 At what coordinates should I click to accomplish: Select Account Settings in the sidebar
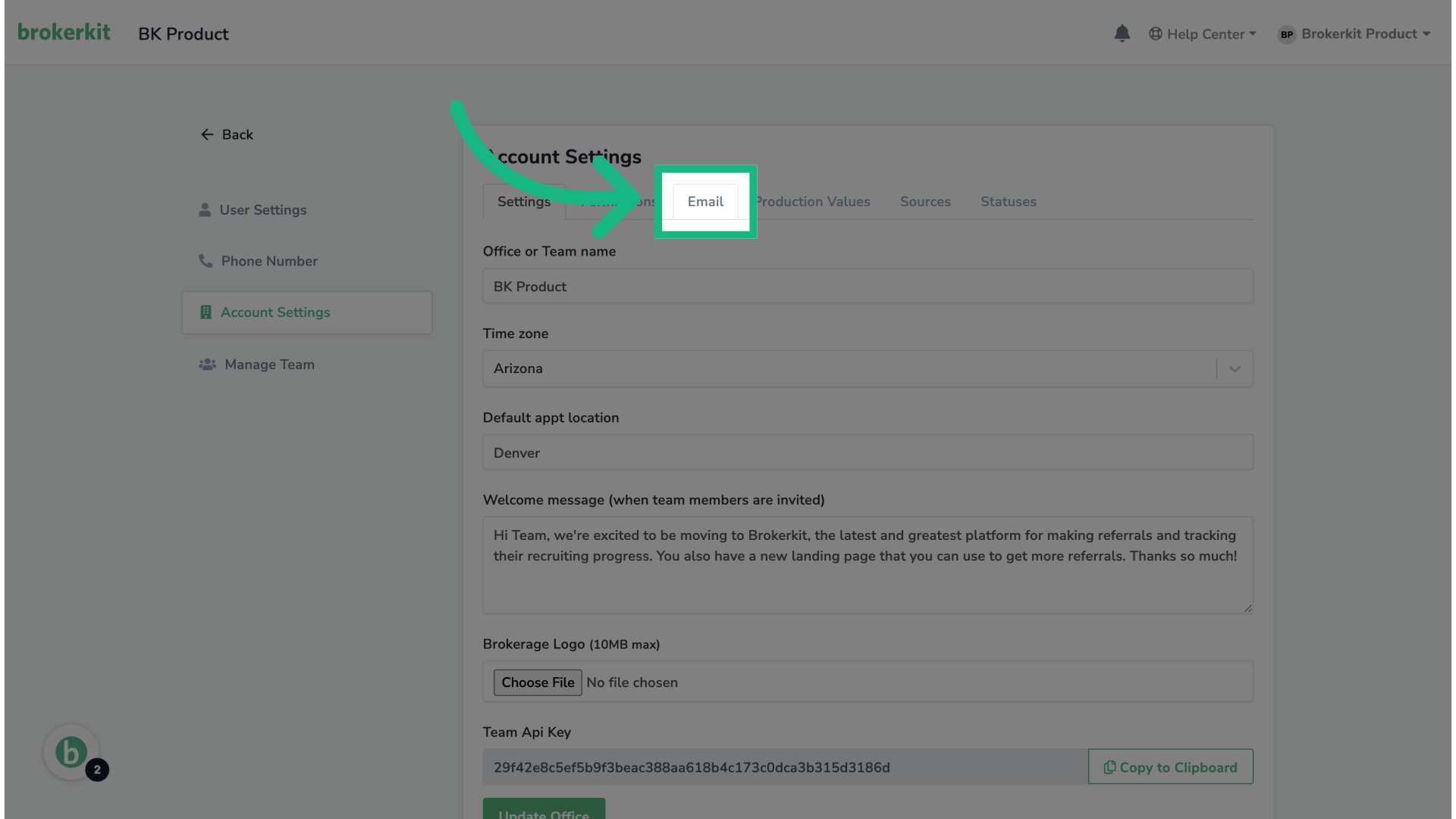[307, 312]
